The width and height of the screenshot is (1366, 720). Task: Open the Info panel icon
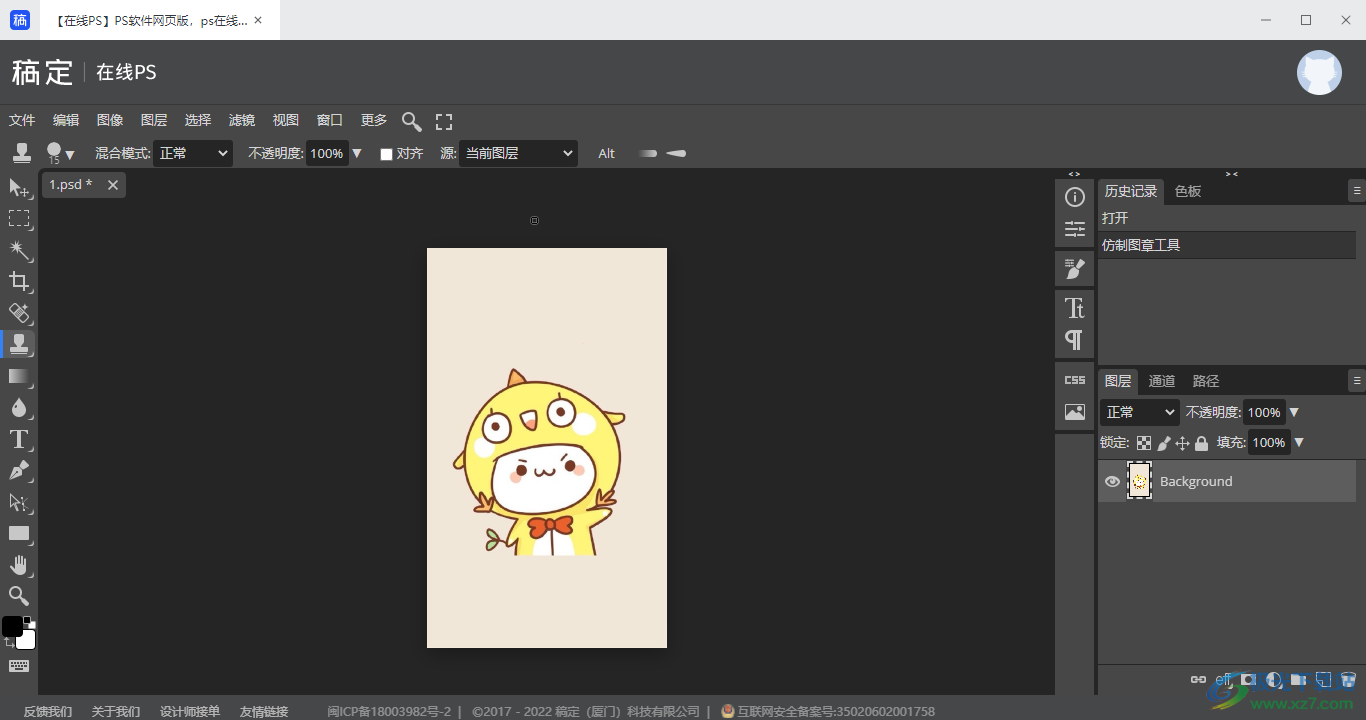1075,197
